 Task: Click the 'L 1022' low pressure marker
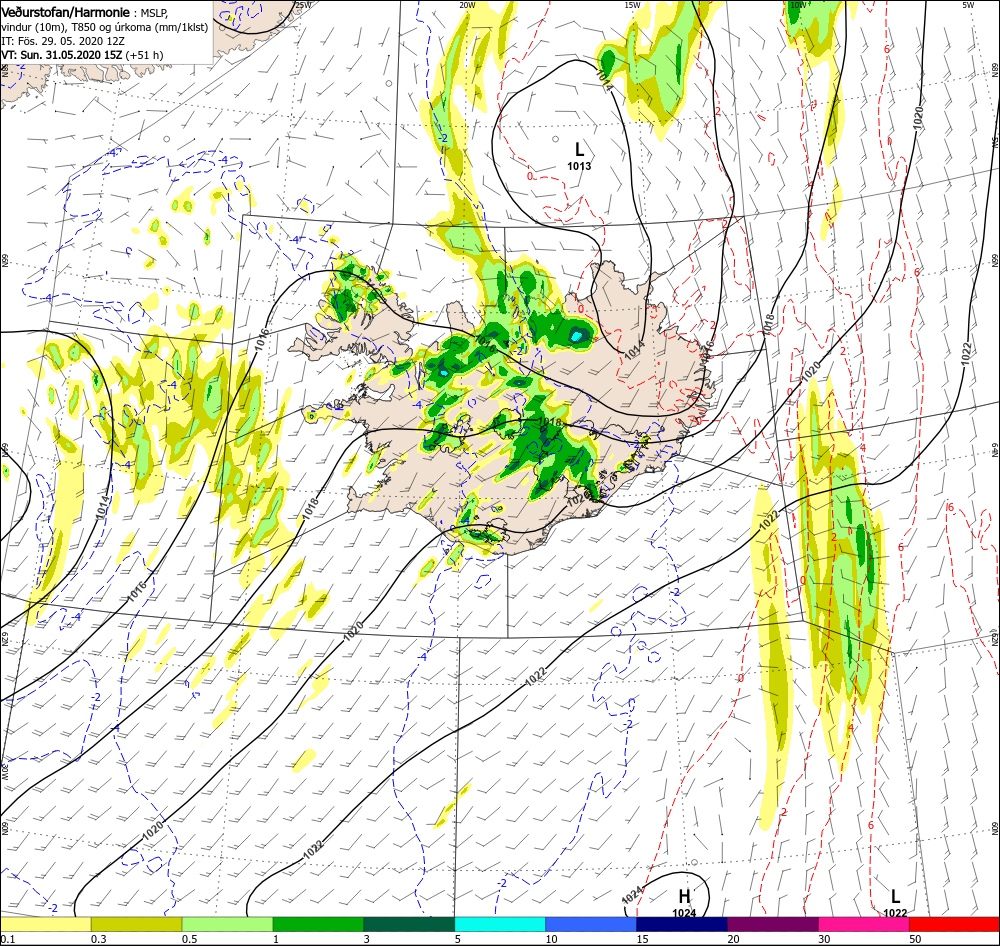coord(895,904)
